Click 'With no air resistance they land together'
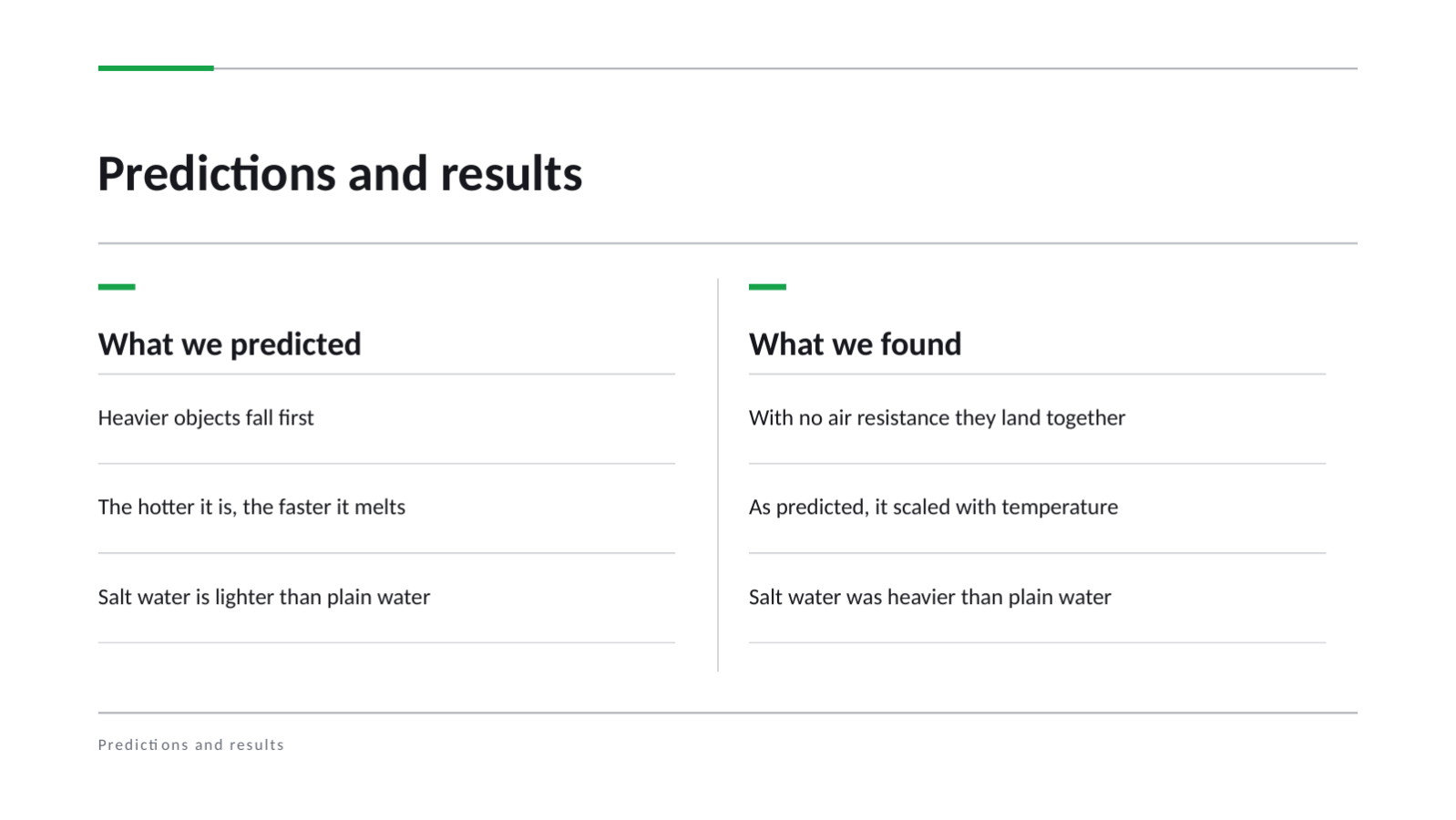The image size is (1456, 820). pyautogui.click(x=937, y=418)
